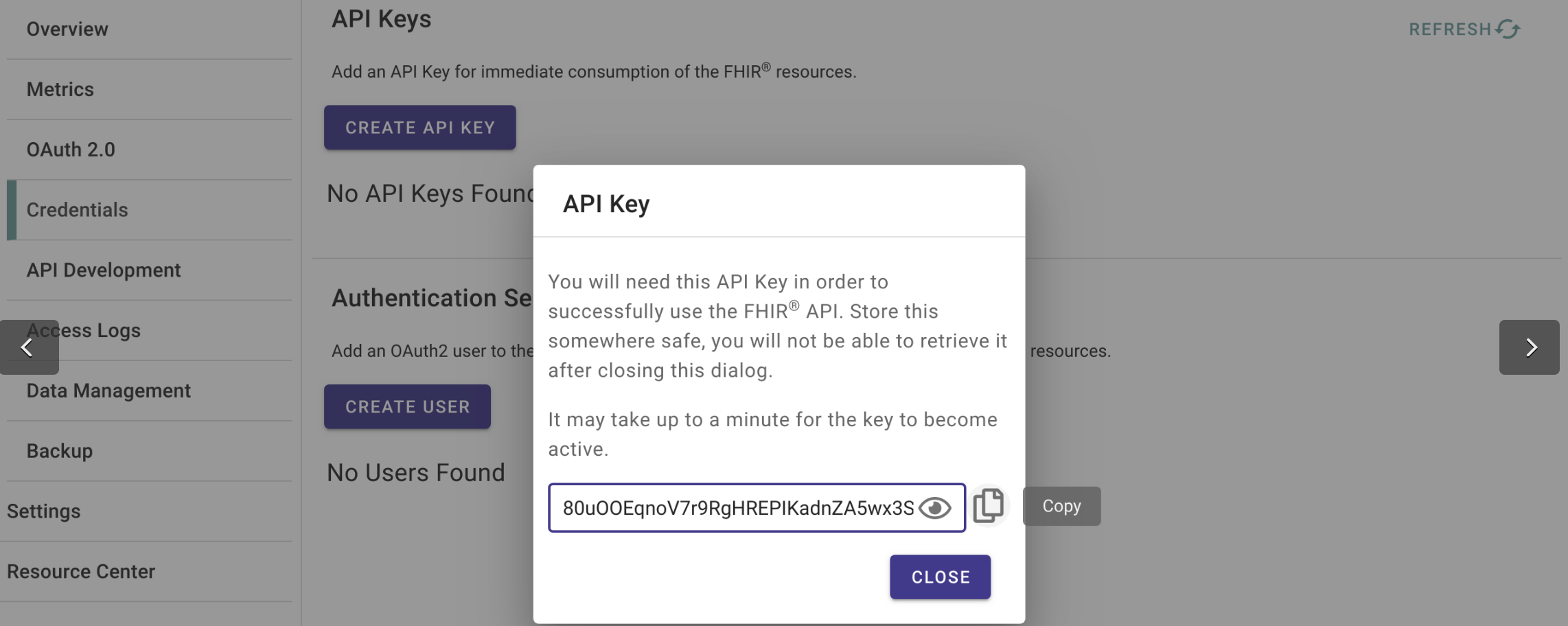1568x626 pixels.
Task: Open the Metrics sidebar item
Action: click(x=60, y=89)
